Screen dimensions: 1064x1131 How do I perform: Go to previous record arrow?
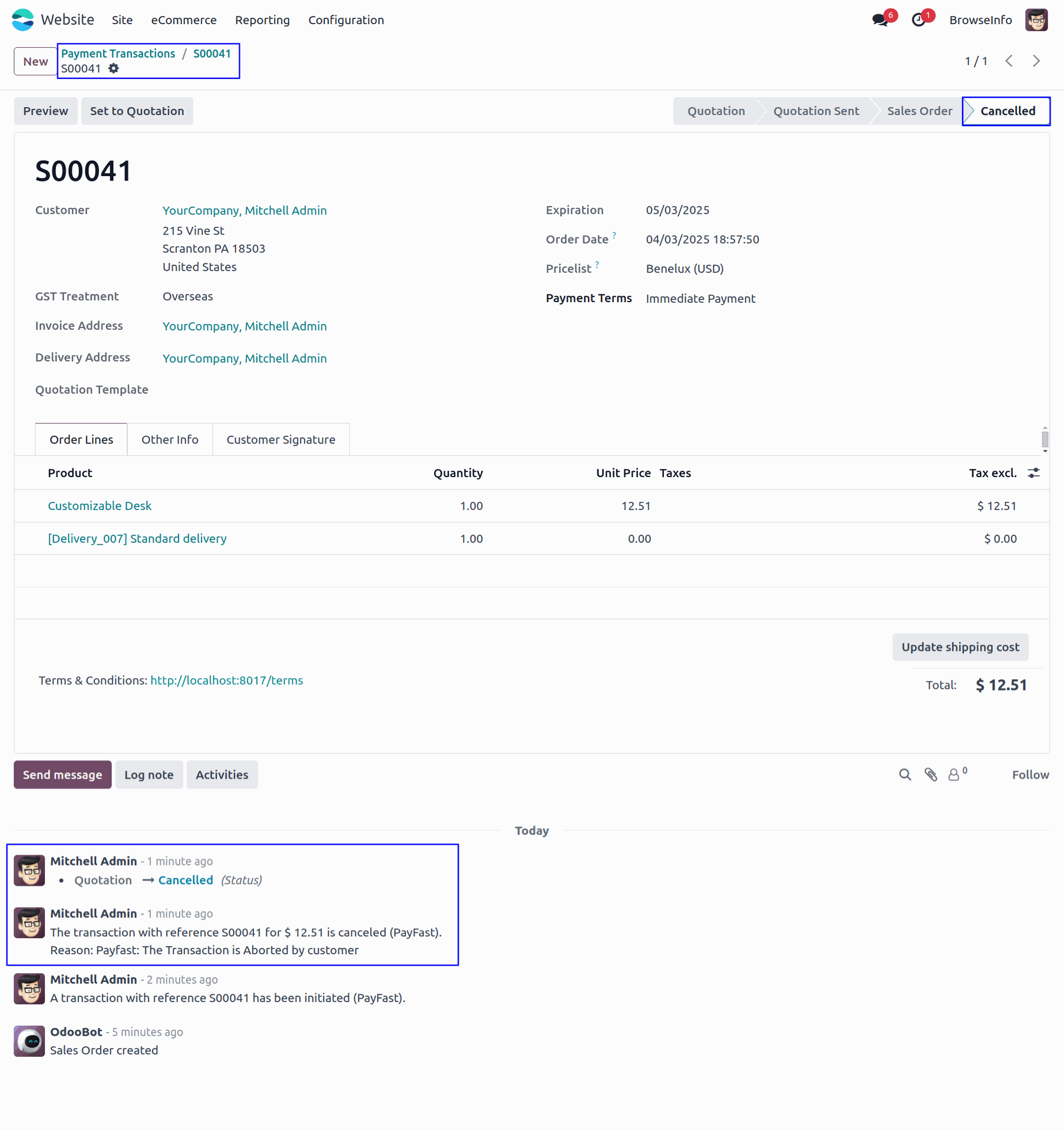coord(1009,61)
